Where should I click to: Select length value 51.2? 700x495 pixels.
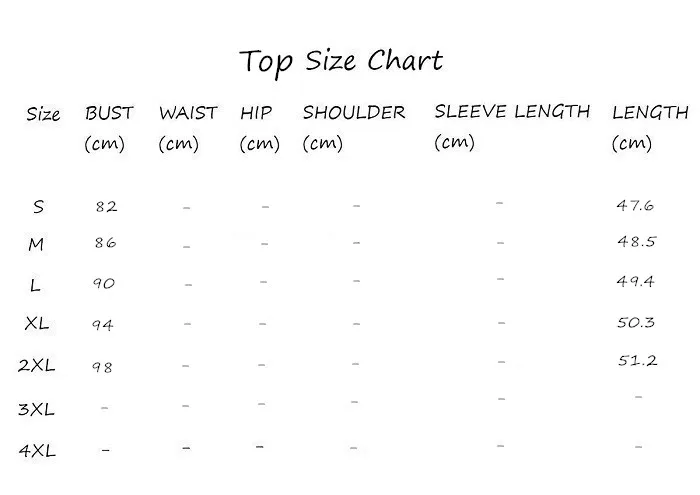tap(638, 360)
